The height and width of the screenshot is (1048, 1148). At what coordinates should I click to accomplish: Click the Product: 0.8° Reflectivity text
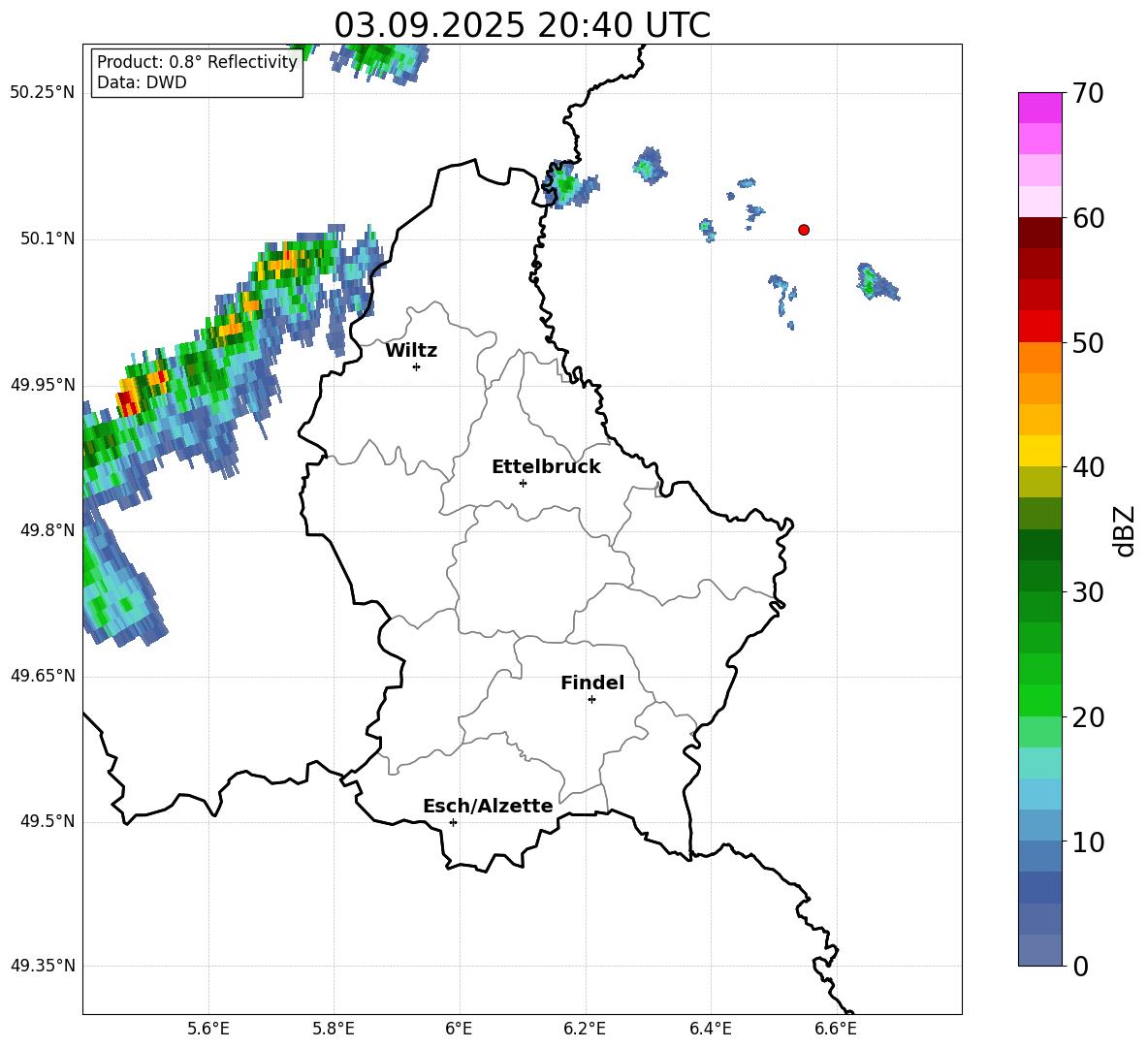197,62
